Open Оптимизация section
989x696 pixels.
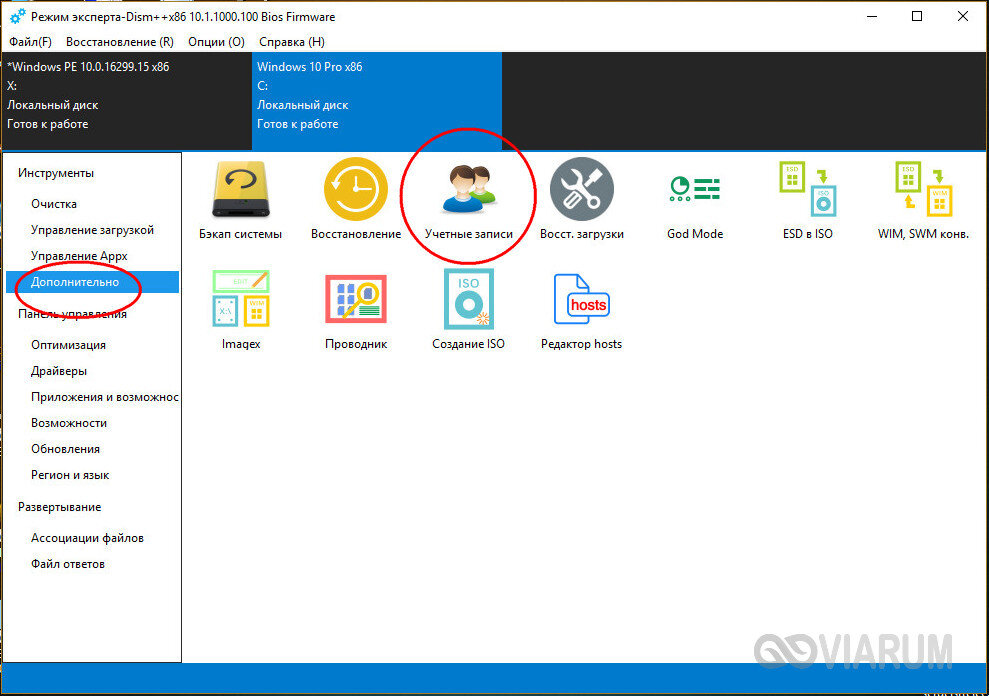click(x=68, y=345)
